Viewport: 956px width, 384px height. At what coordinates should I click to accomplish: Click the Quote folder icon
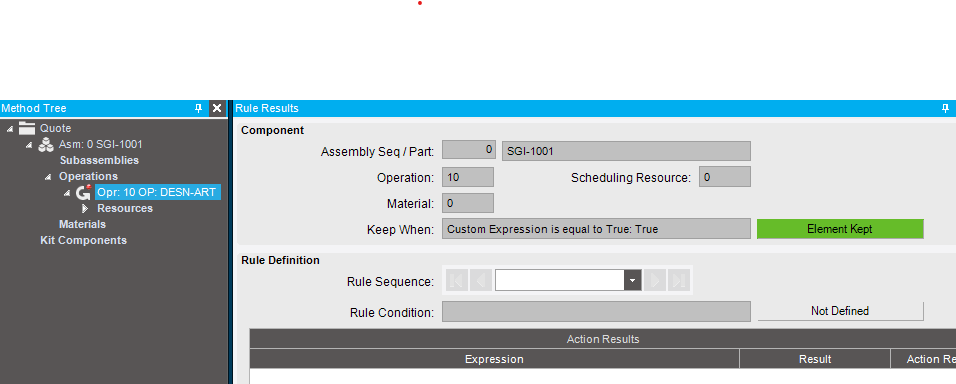point(27,128)
